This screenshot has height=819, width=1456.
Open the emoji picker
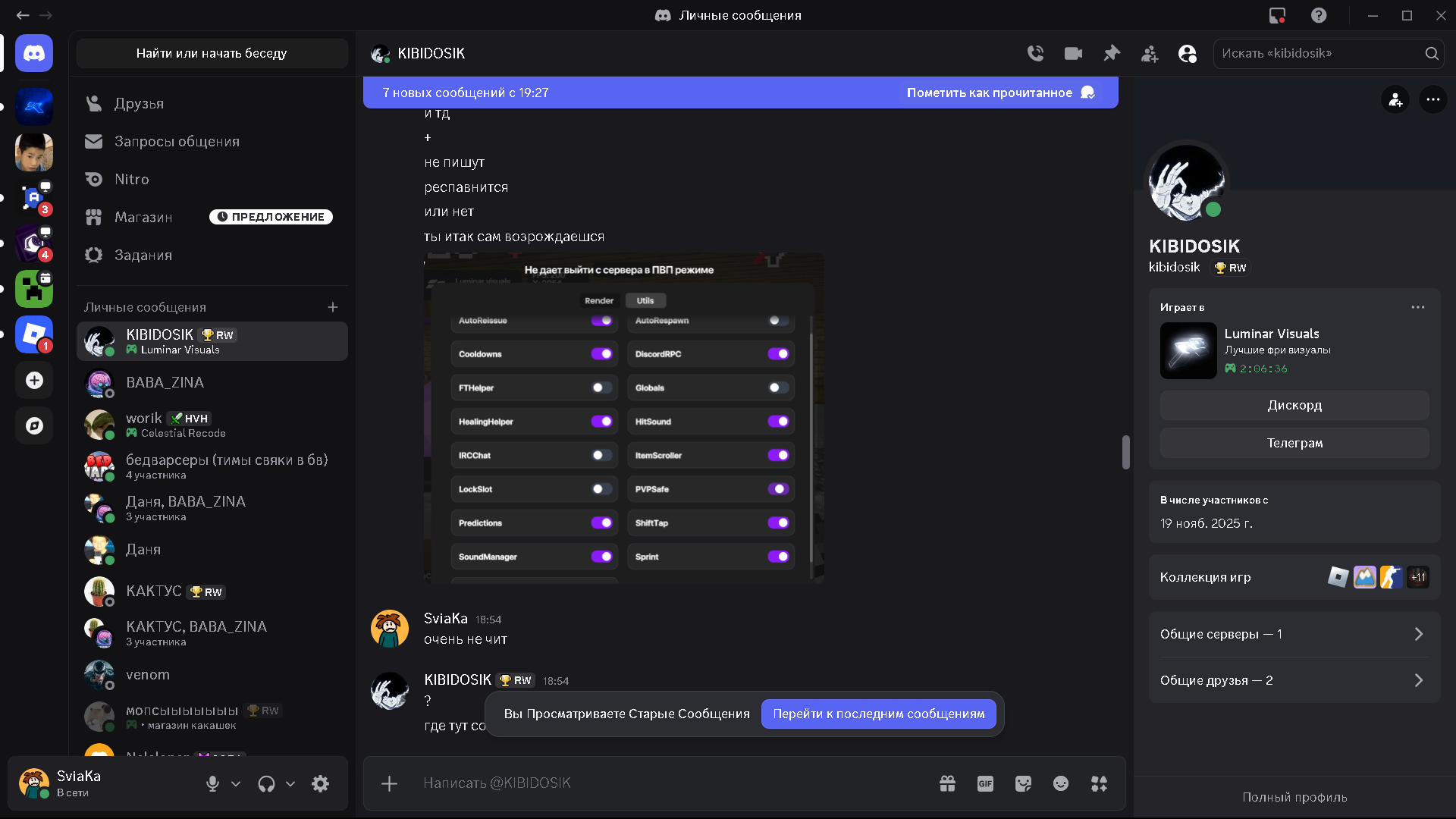point(1061,783)
